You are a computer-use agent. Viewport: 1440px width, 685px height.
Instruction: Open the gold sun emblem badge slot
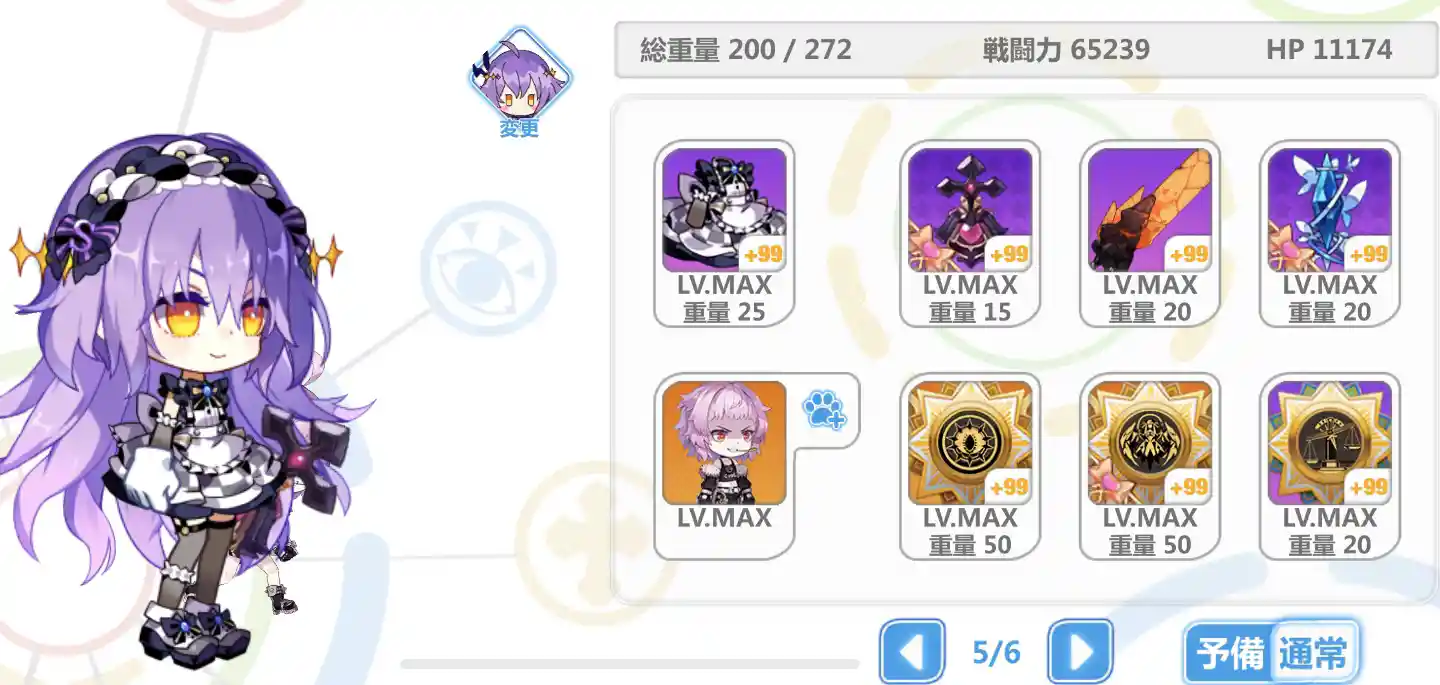970,466
